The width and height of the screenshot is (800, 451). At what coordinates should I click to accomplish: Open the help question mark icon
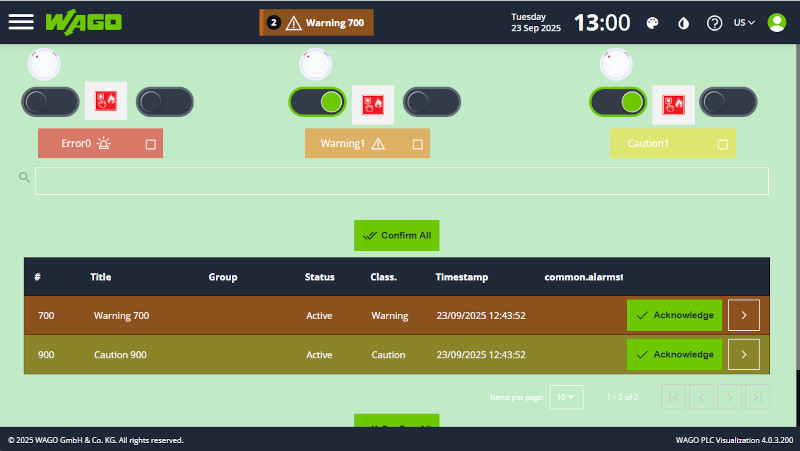coord(714,23)
